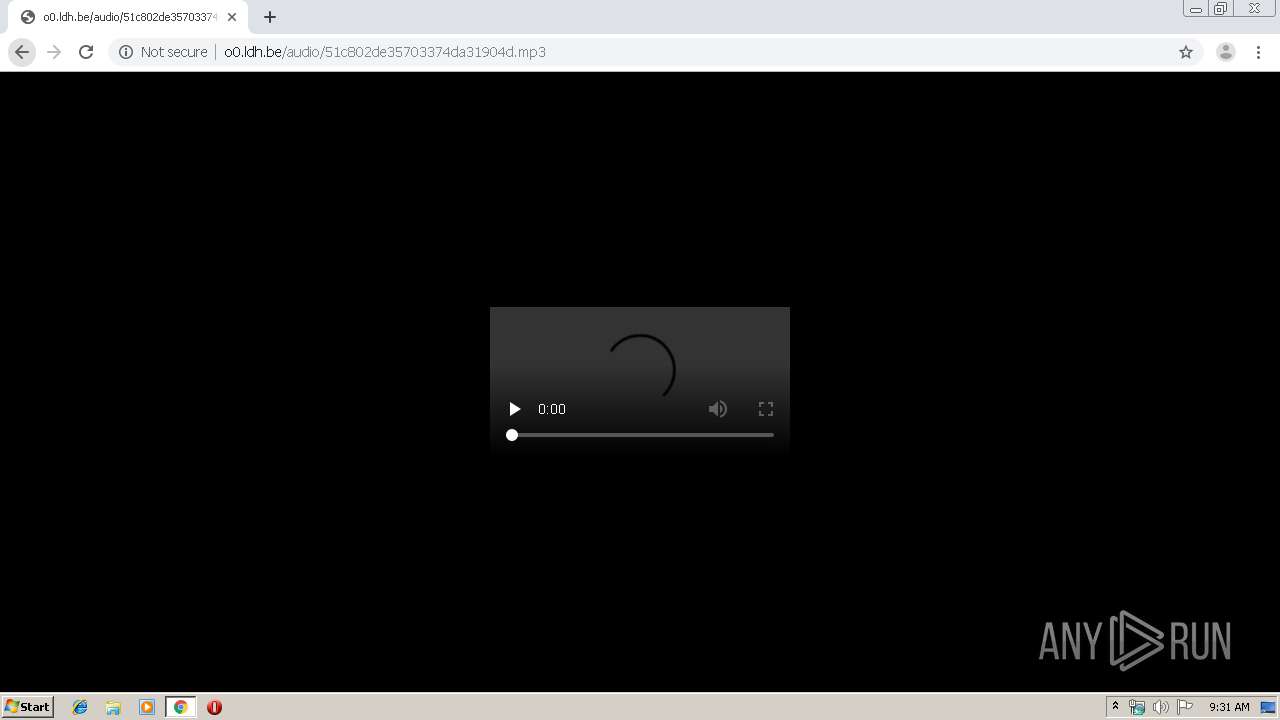Go back to previous page
The image size is (1280, 720).
22,52
